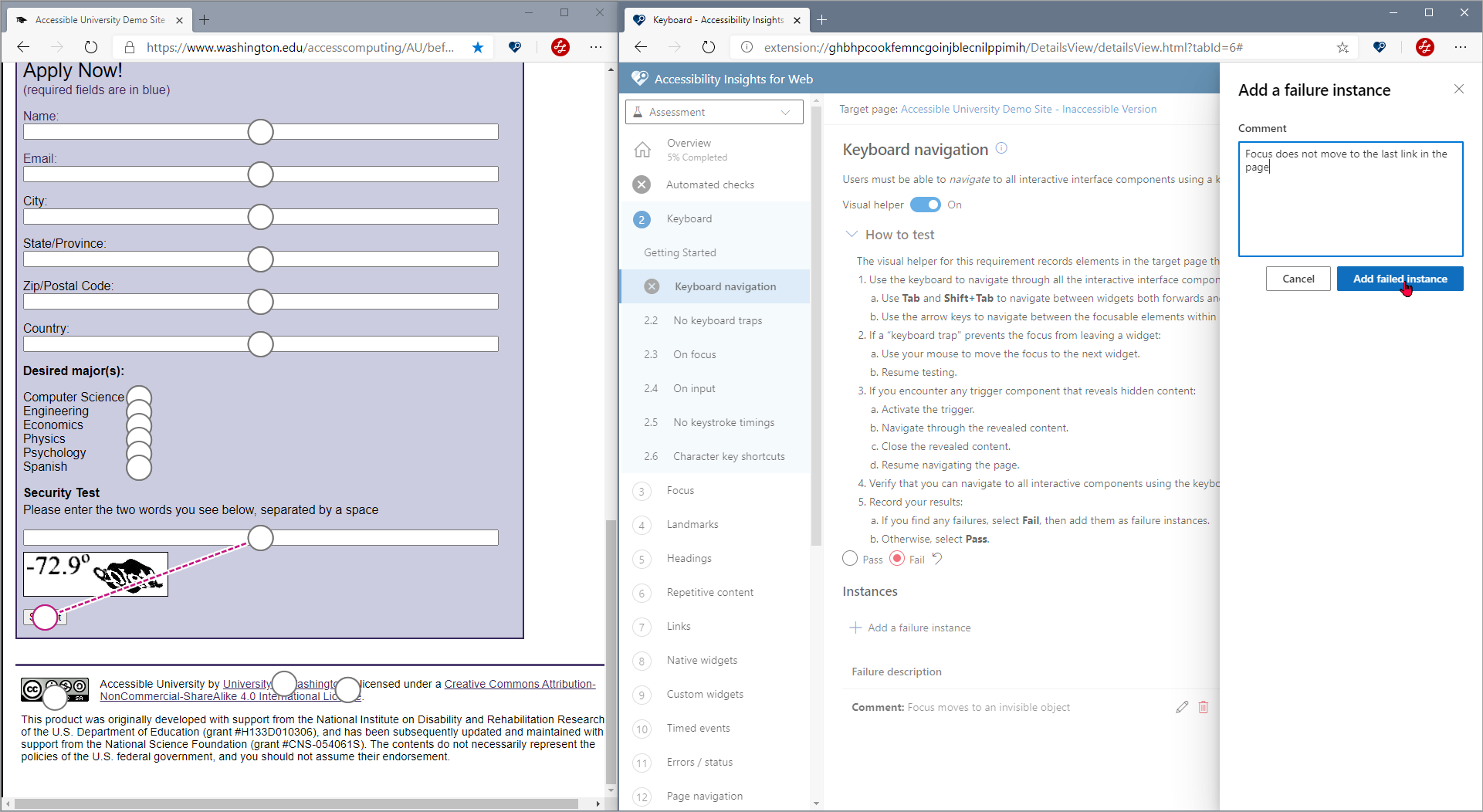This screenshot has height=812, width=1483.
Task: Collapse the How to test section
Action: (x=852, y=234)
